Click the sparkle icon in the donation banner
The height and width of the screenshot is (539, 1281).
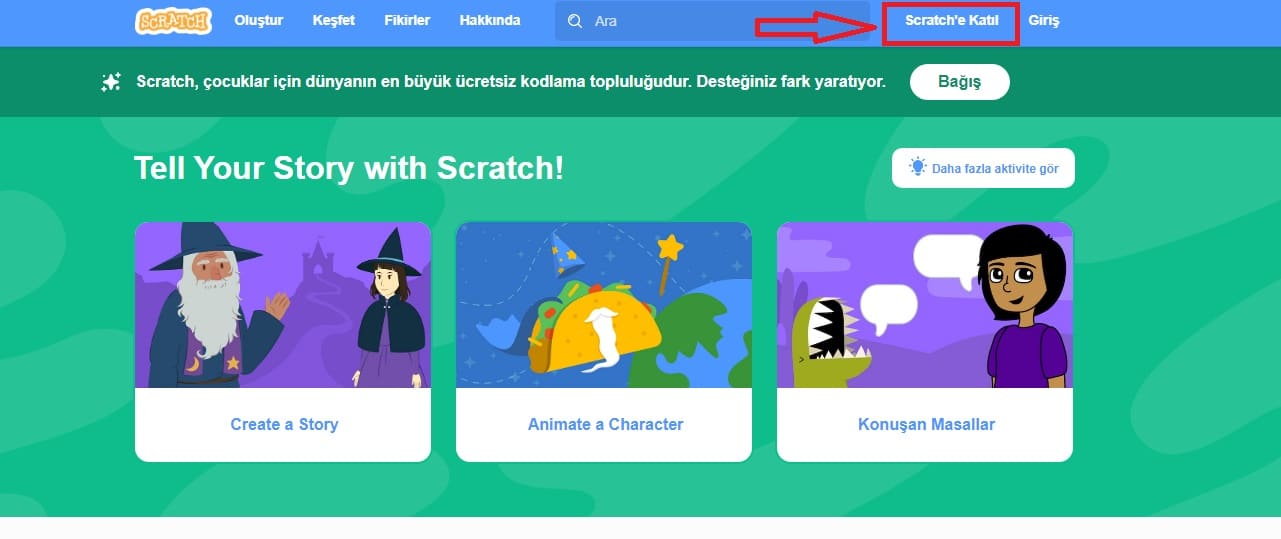pyautogui.click(x=111, y=82)
